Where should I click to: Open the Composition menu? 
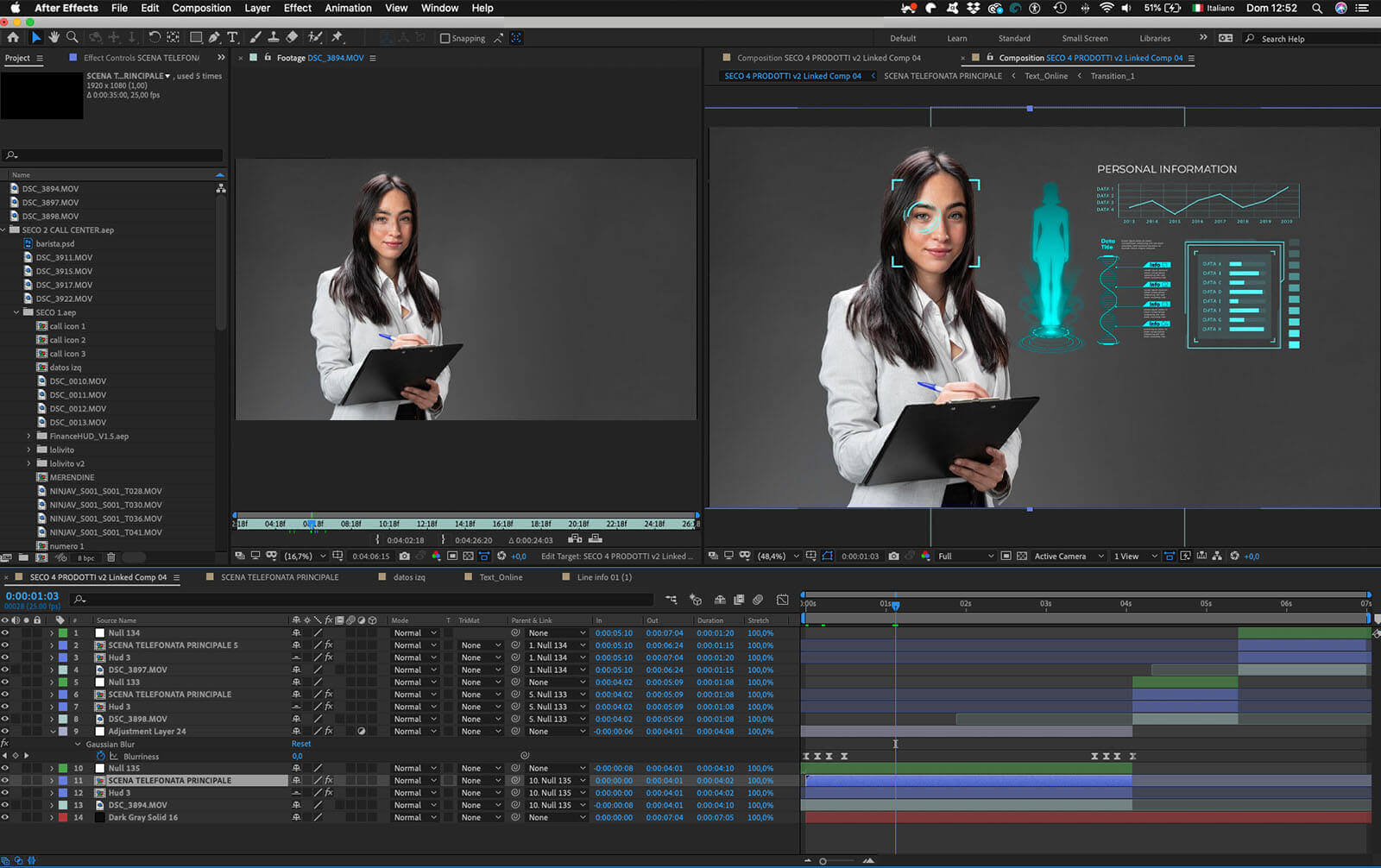[201, 8]
